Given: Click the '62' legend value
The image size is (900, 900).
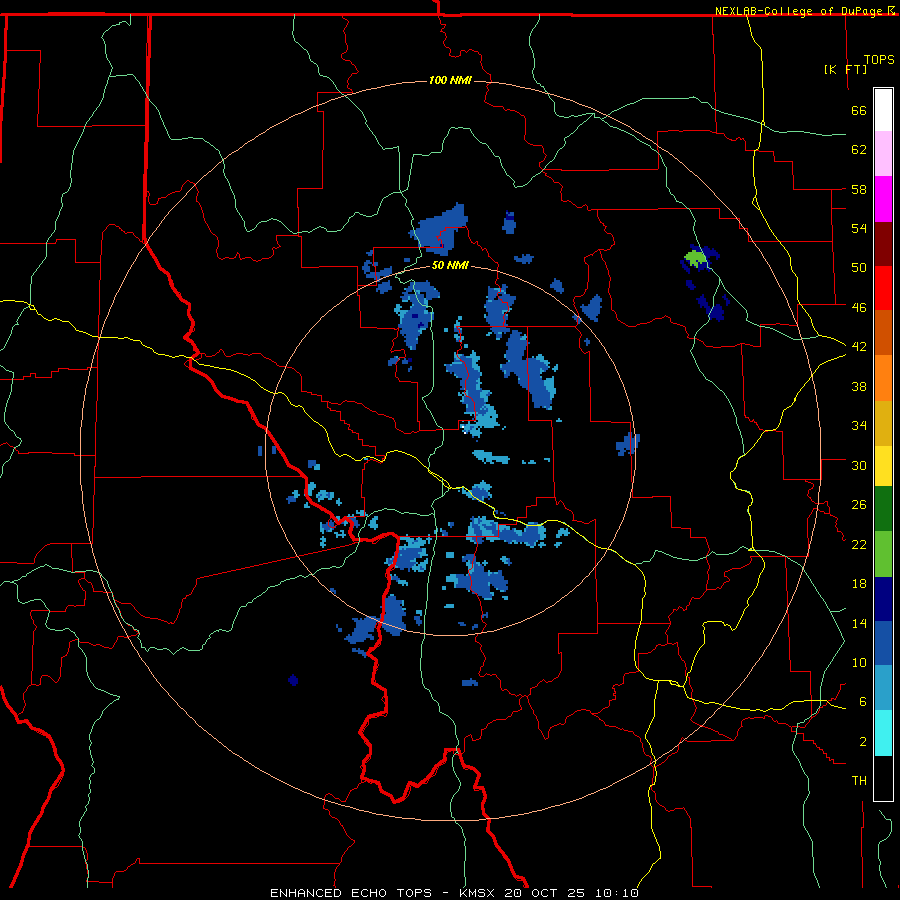Looking at the screenshot, I should tap(859, 150).
